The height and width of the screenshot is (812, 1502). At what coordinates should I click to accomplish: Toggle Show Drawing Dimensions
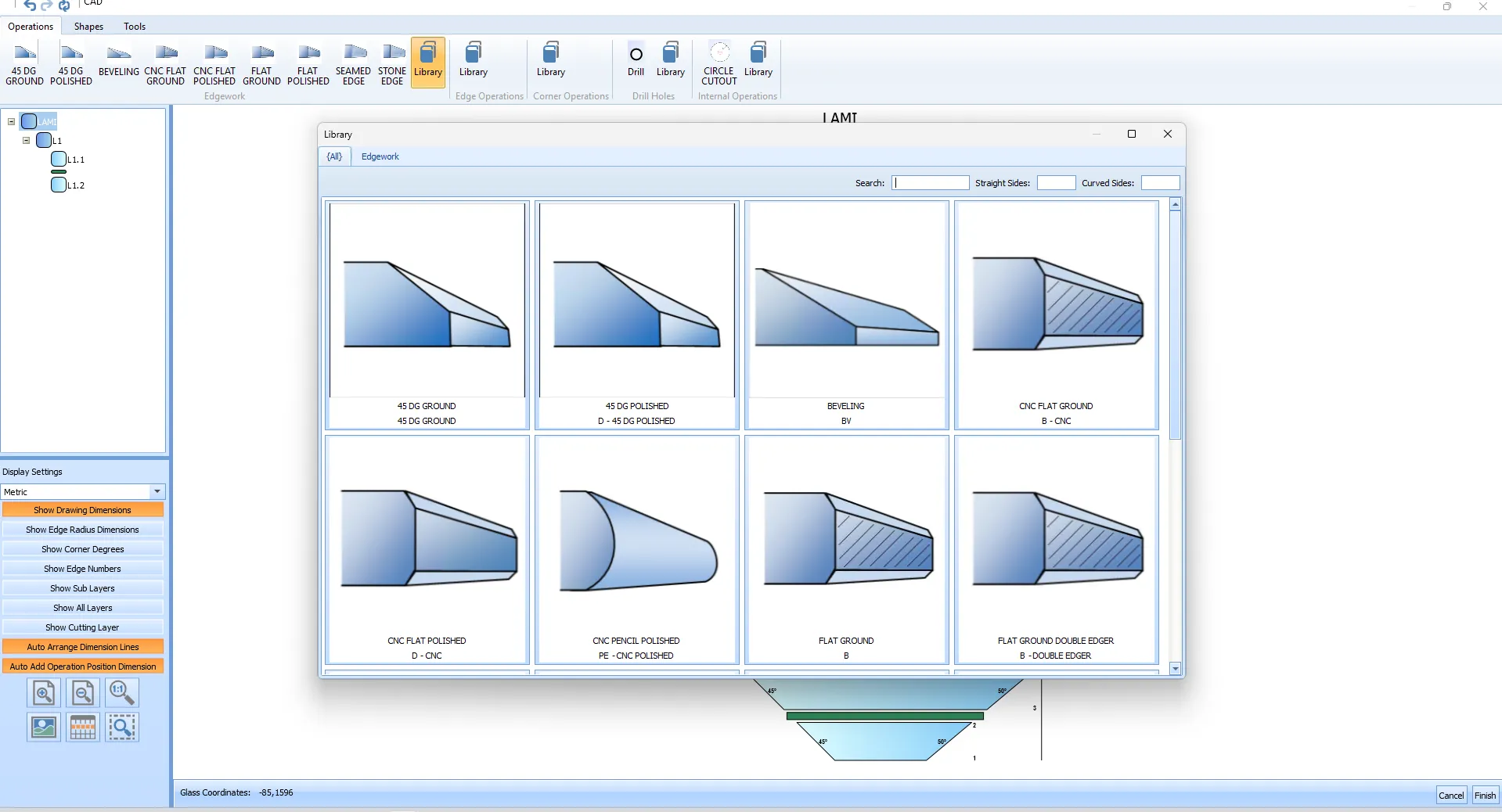83,510
